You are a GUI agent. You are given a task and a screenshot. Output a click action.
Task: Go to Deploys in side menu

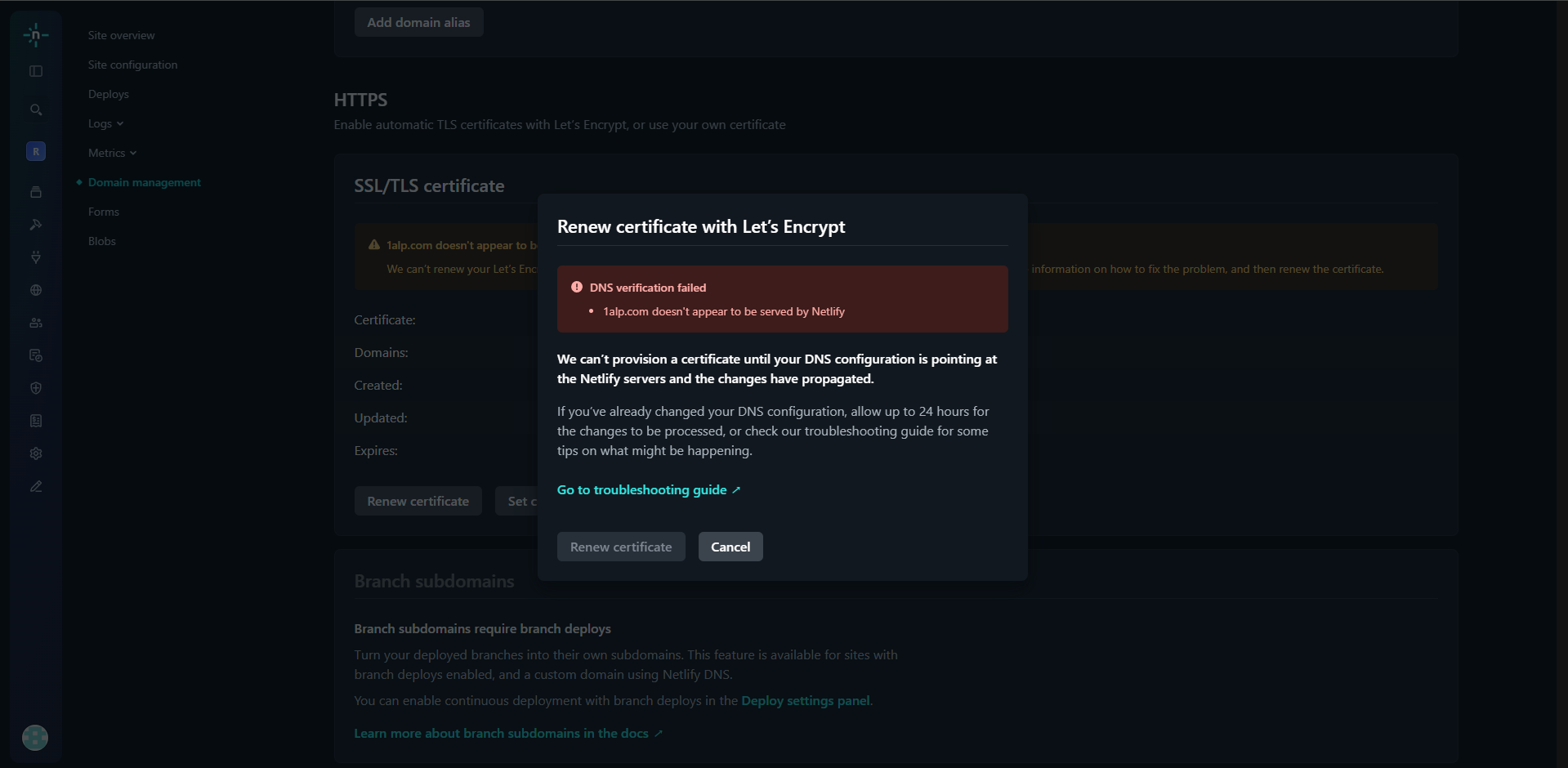[x=109, y=94]
